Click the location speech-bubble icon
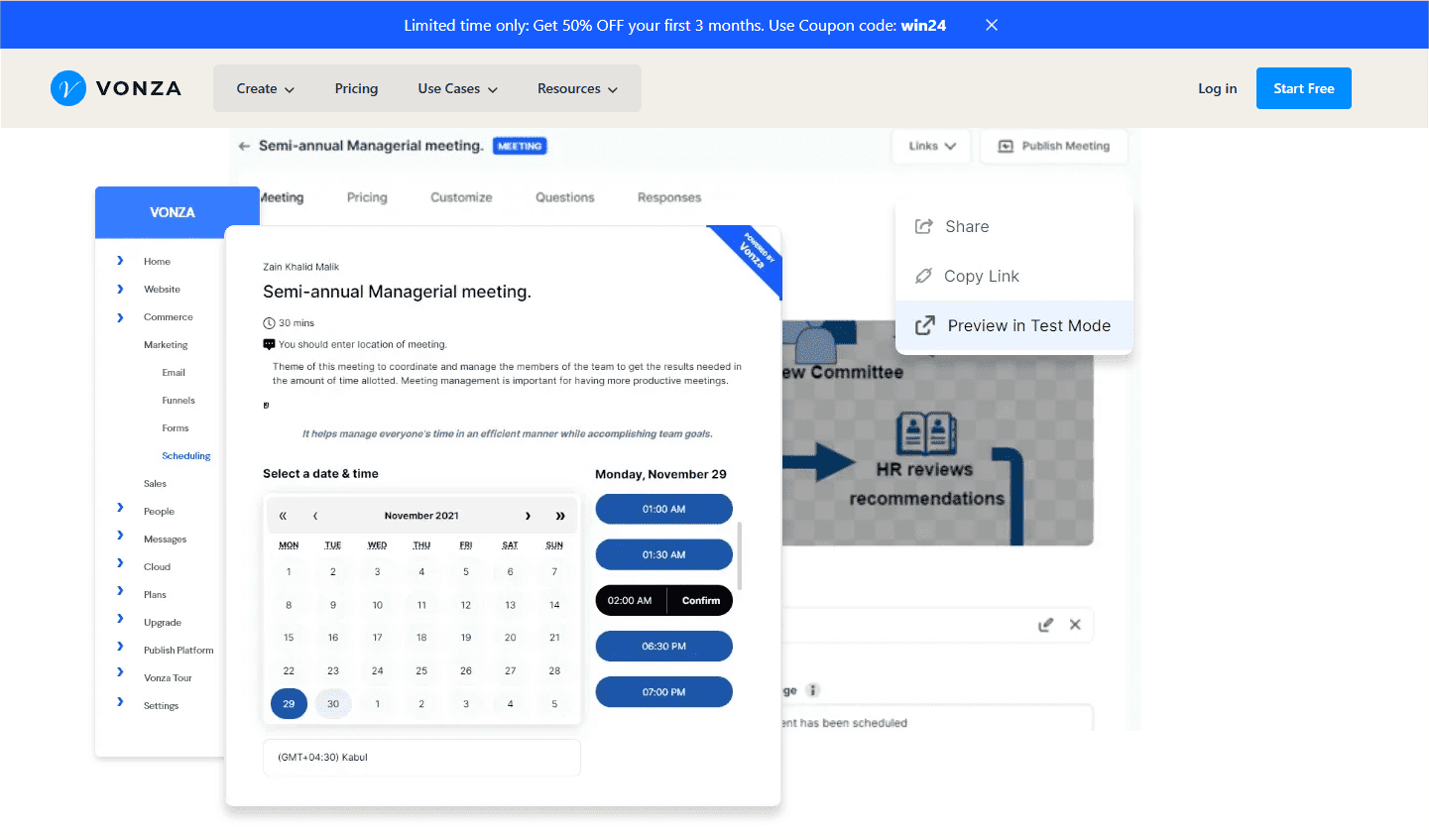The height and width of the screenshot is (840, 1429). (x=269, y=344)
